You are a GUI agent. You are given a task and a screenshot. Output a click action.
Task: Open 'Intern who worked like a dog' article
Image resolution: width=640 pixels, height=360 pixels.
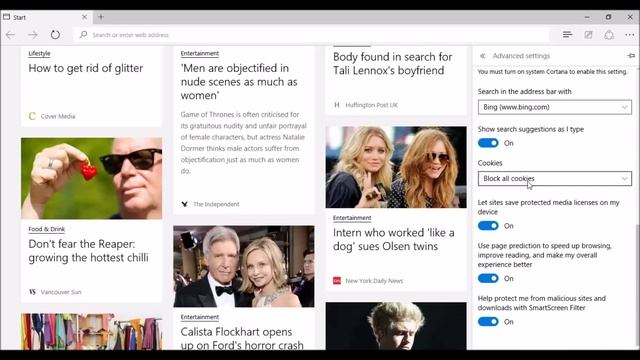[393, 239]
